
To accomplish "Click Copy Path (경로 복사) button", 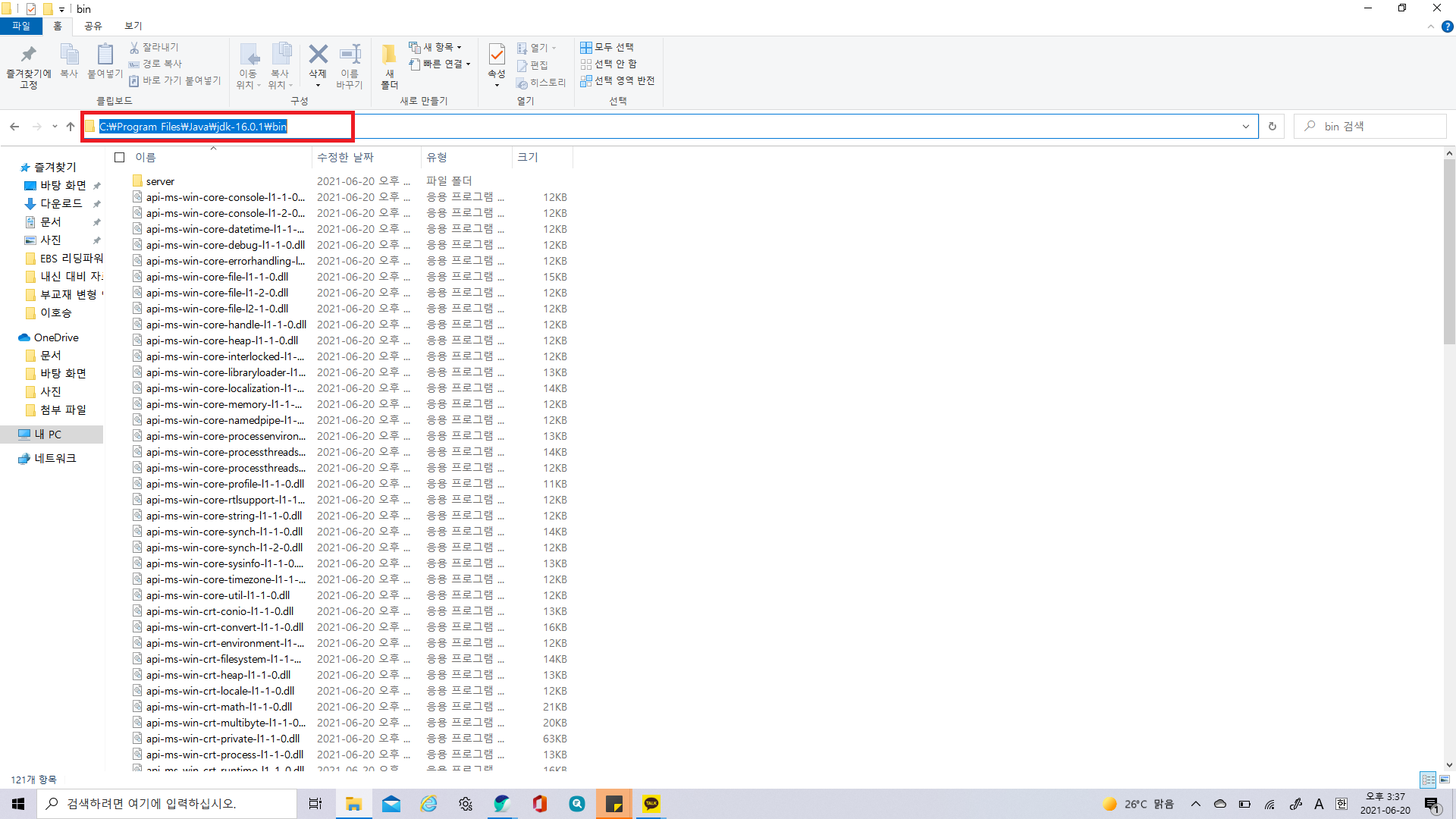I will click(x=156, y=64).
